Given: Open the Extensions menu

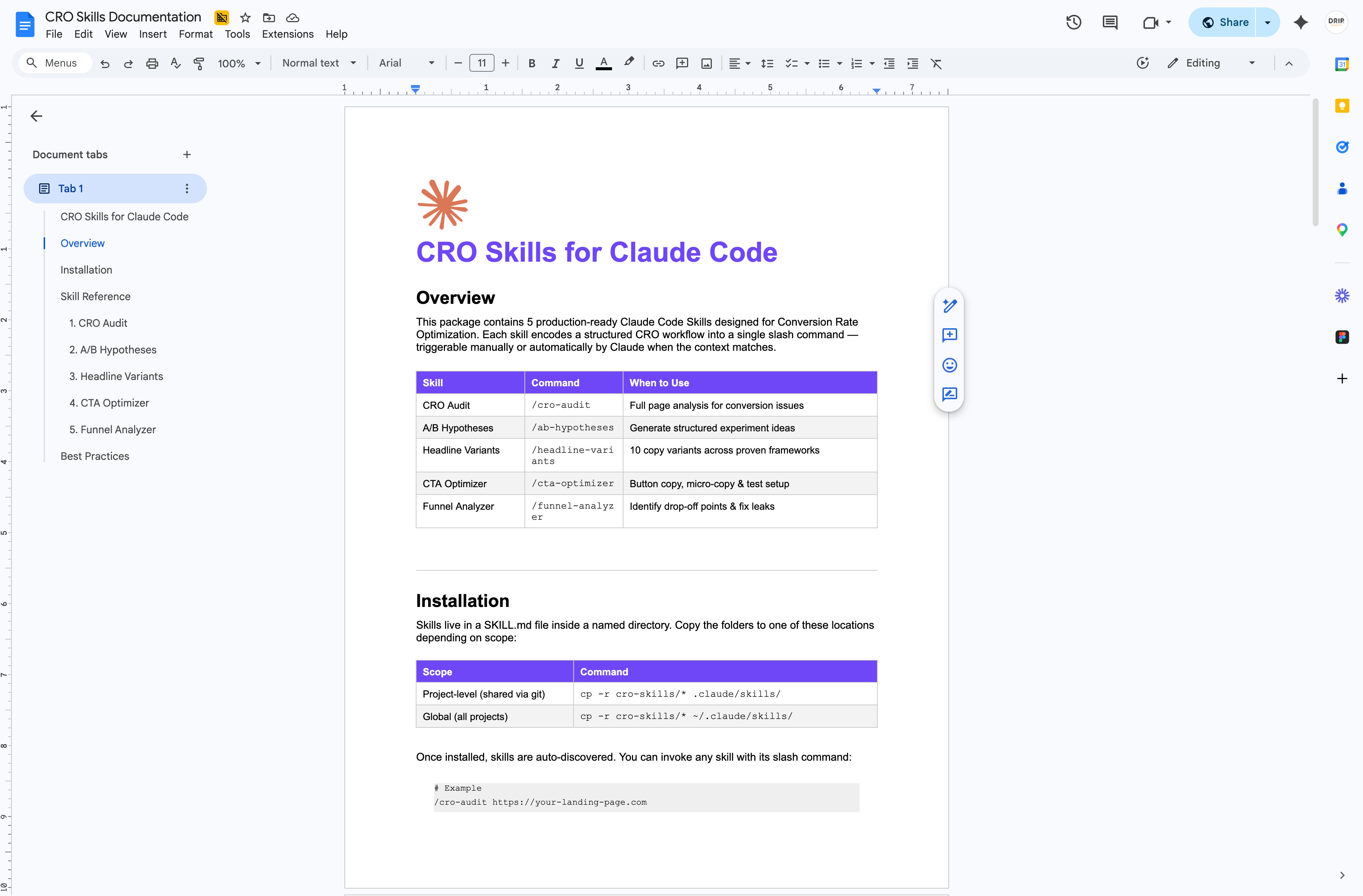Looking at the screenshot, I should (x=288, y=34).
